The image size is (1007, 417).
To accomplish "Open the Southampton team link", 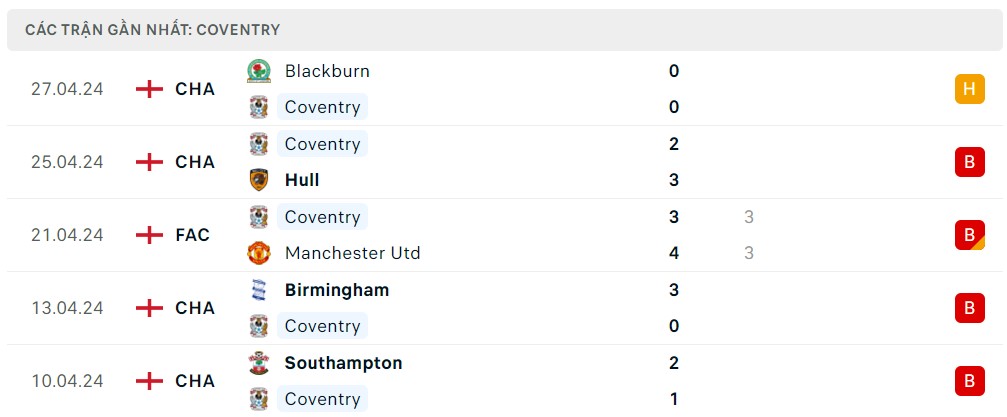I will coord(343,363).
